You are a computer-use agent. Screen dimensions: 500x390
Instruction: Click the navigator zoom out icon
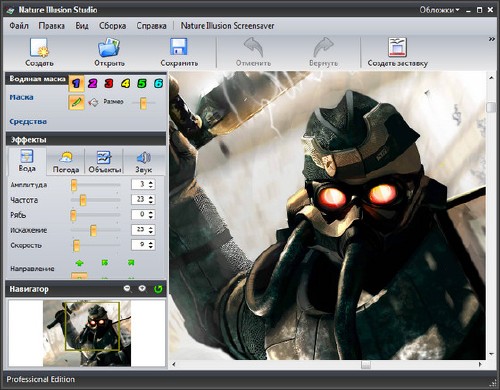coord(127,289)
